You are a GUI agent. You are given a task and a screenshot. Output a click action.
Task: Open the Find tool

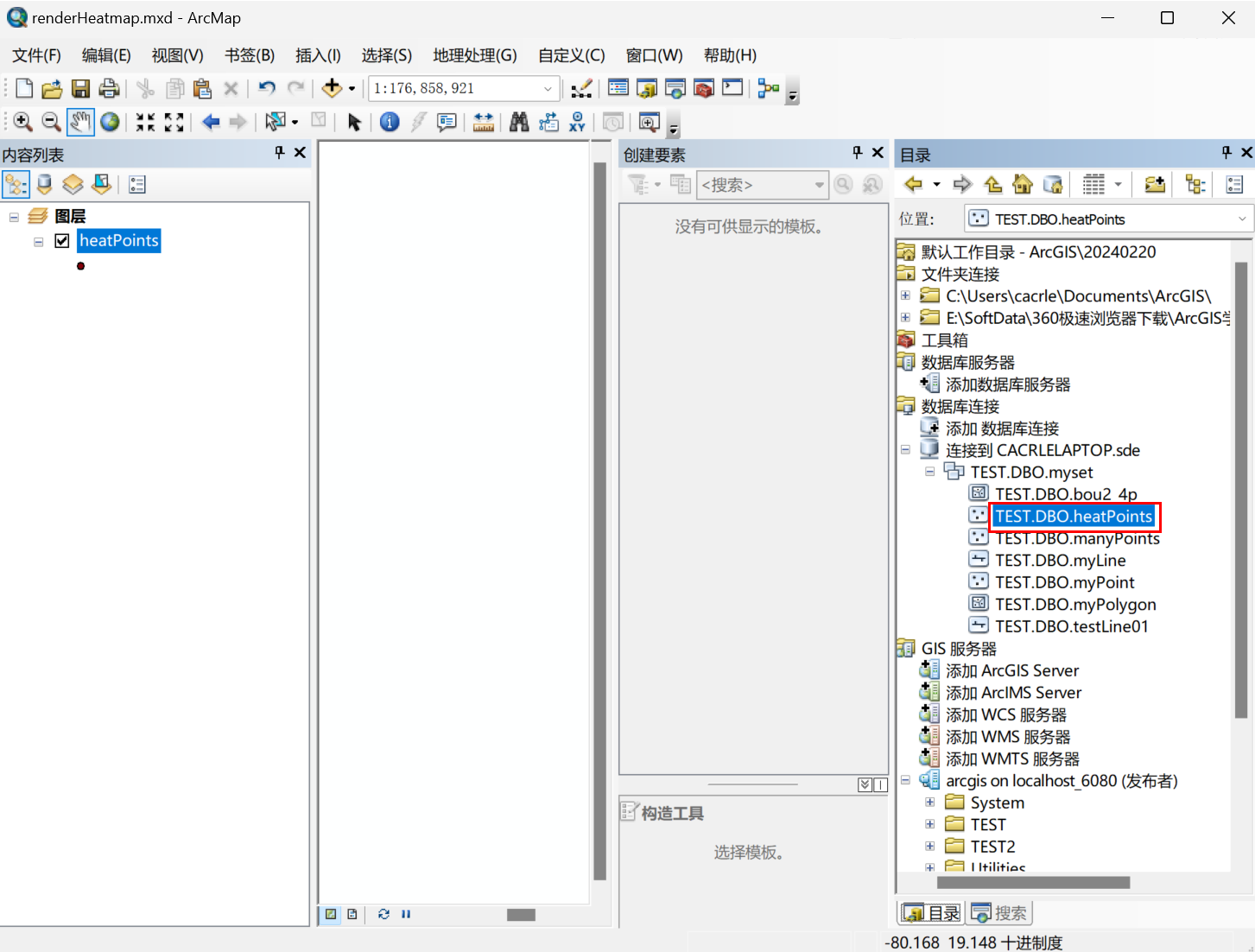[x=518, y=122]
